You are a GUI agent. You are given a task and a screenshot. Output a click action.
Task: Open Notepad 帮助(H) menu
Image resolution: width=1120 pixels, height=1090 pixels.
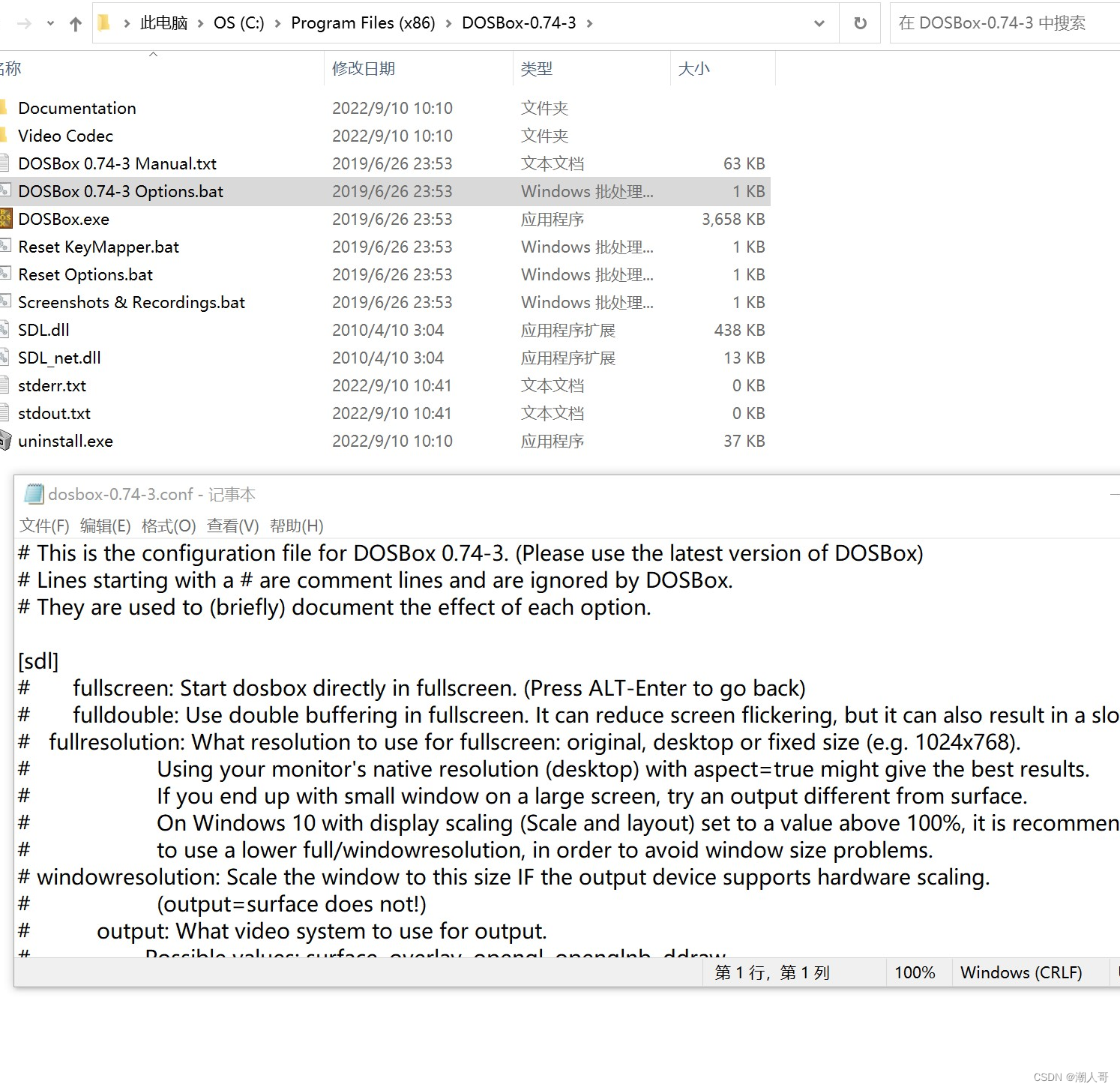pos(296,526)
